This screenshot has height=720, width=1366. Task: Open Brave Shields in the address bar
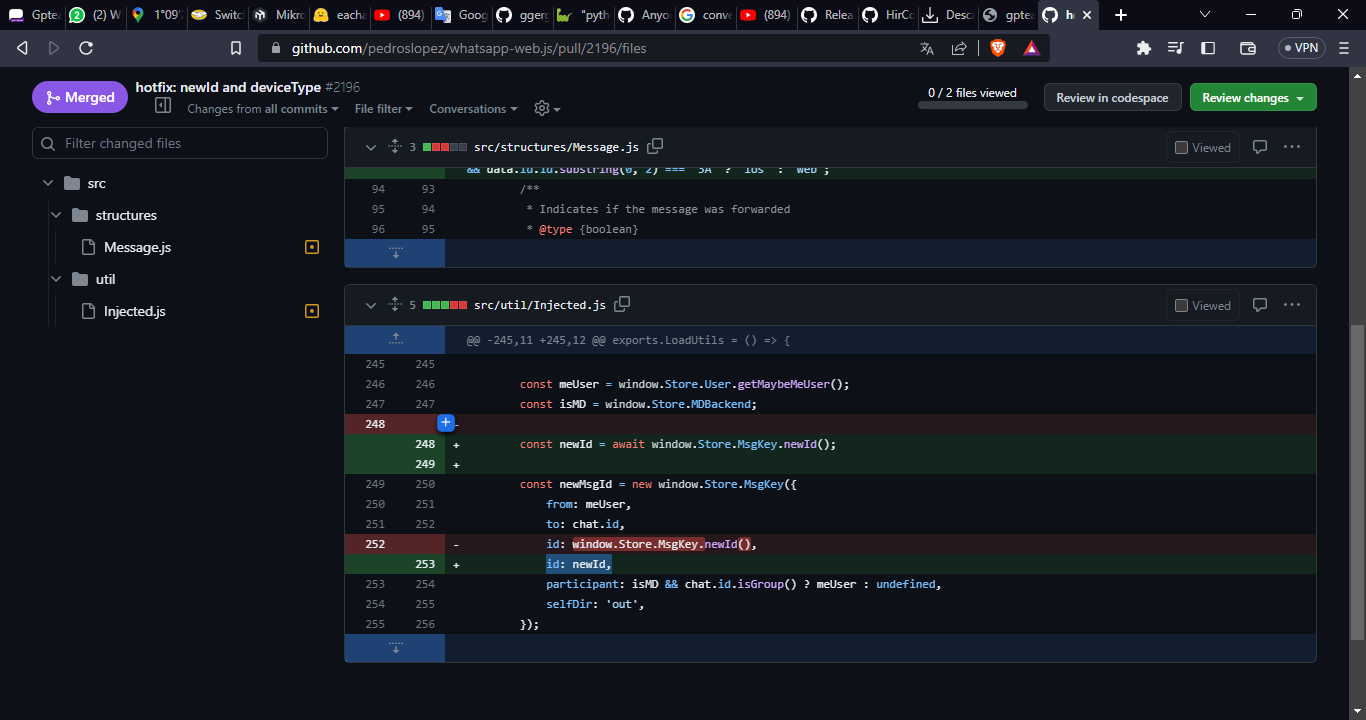click(999, 47)
